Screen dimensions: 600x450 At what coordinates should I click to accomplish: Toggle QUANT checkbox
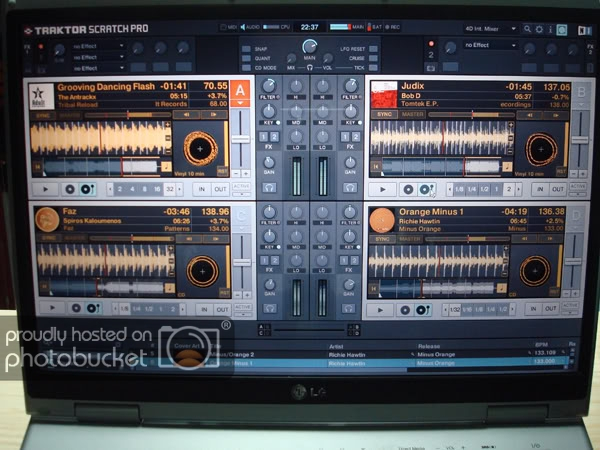(x=246, y=58)
